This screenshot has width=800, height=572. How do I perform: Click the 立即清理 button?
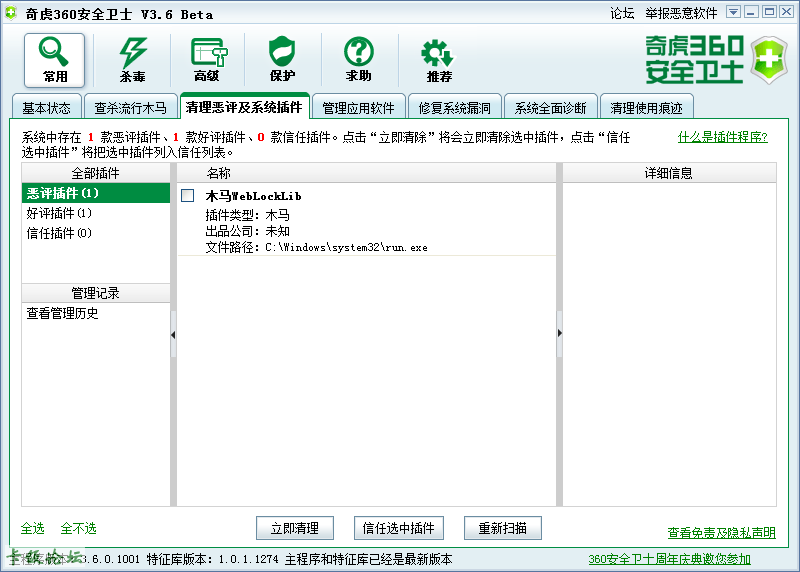click(x=295, y=528)
